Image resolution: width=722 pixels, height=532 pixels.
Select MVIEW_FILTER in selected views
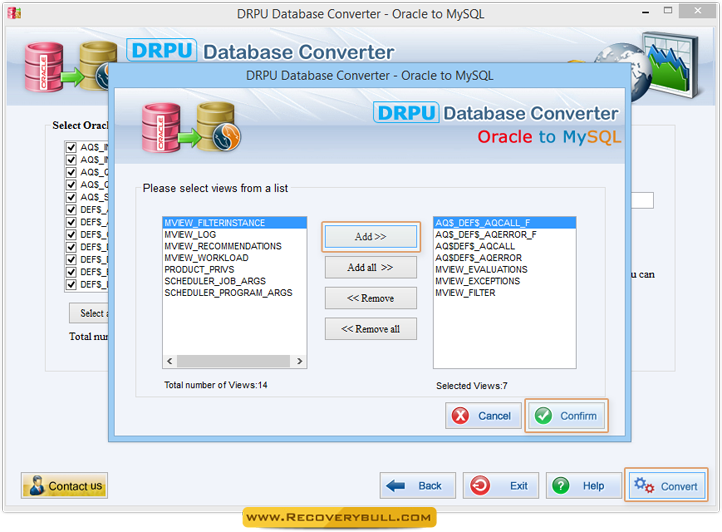coord(505,293)
